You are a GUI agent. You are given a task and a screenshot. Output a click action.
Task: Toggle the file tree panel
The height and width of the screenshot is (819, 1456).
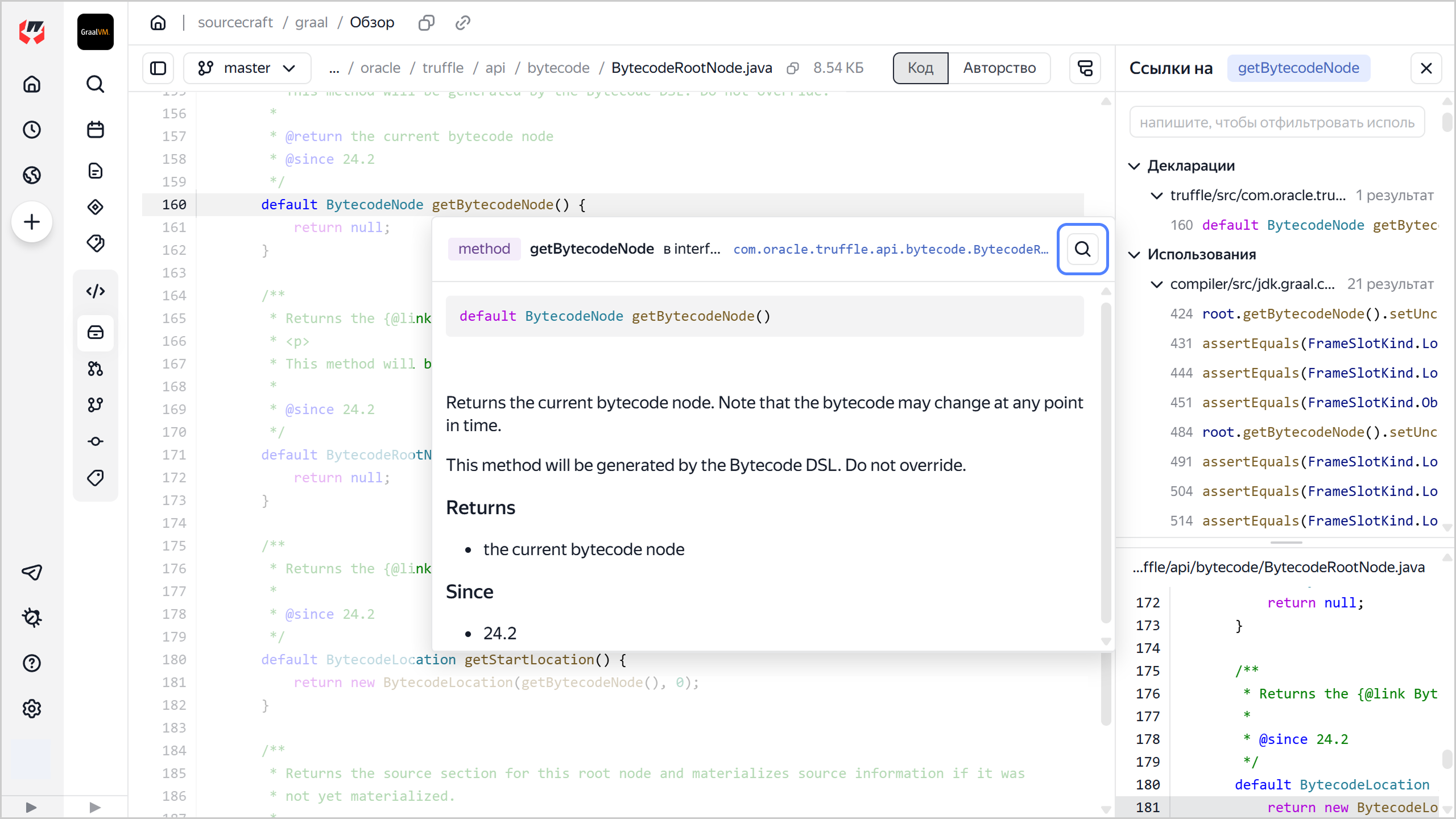(x=158, y=68)
